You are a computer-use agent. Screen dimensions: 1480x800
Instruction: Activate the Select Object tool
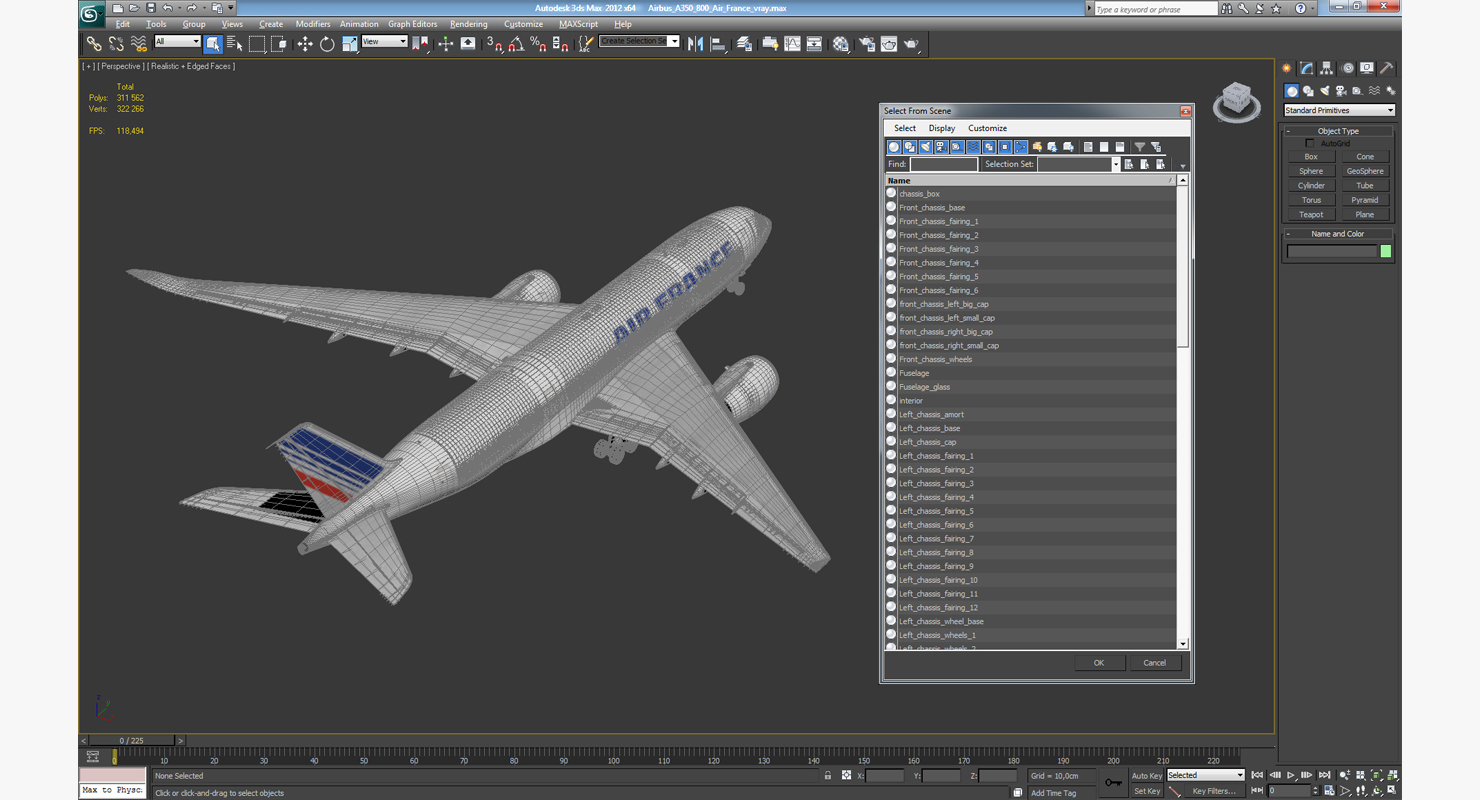tap(213, 43)
